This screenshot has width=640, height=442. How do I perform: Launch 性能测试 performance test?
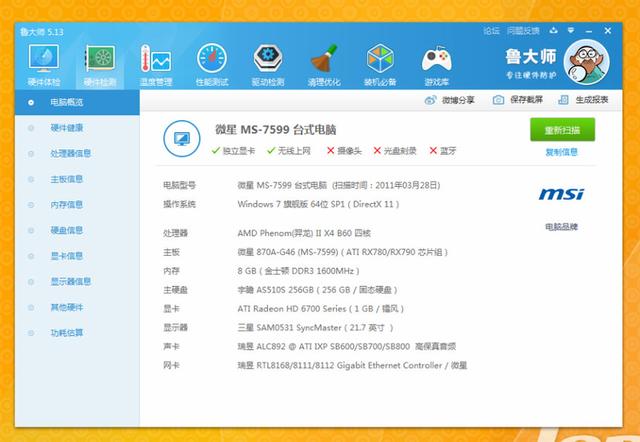click(x=212, y=65)
